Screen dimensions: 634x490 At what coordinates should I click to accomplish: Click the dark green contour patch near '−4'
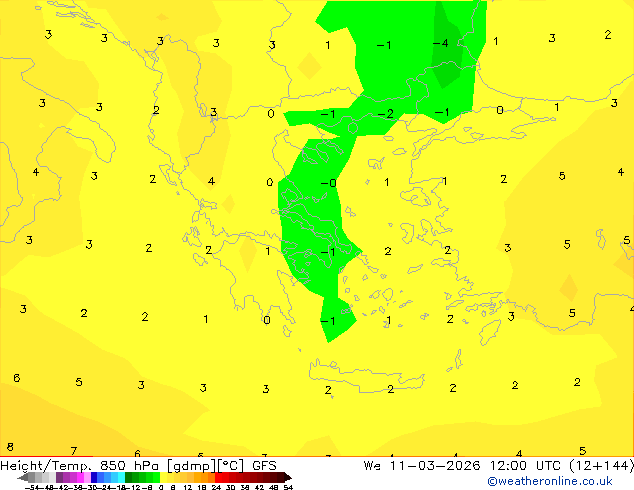tap(447, 61)
